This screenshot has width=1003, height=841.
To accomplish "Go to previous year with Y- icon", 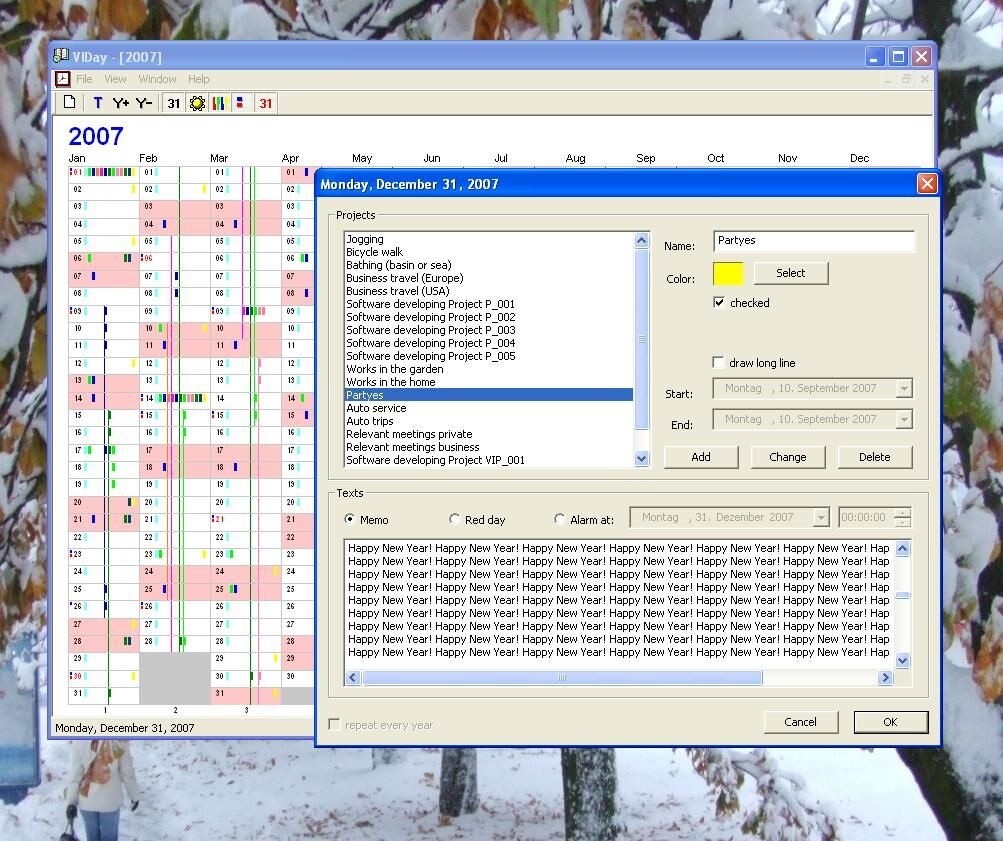I will point(145,103).
